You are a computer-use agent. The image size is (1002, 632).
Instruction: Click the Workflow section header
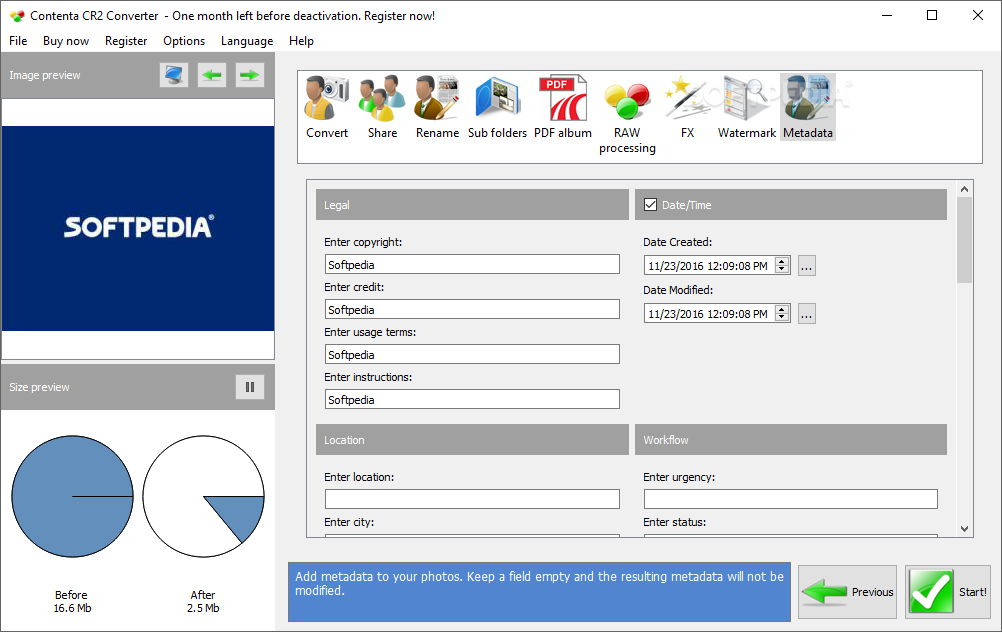pos(790,440)
